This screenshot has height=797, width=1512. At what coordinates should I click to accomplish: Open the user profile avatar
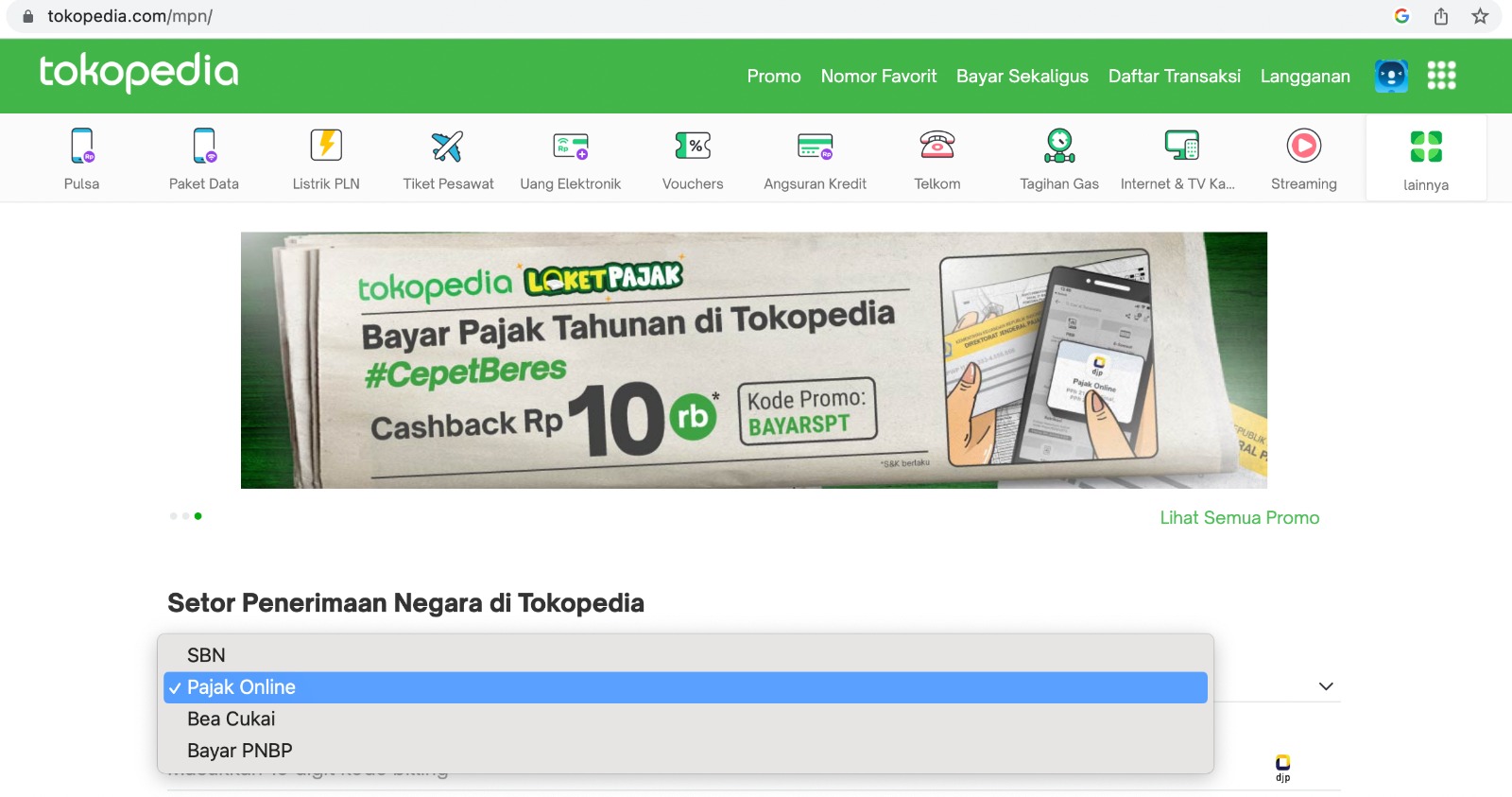coord(1391,76)
